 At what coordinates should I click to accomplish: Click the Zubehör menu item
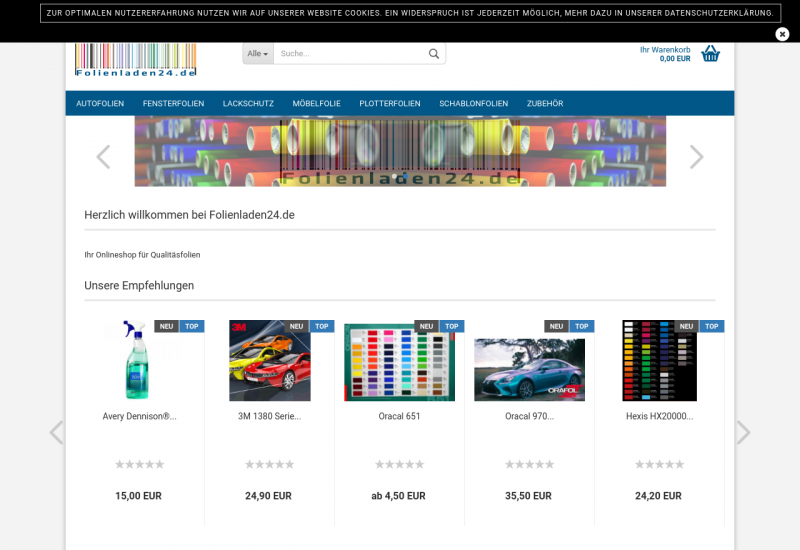coord(545,104)
